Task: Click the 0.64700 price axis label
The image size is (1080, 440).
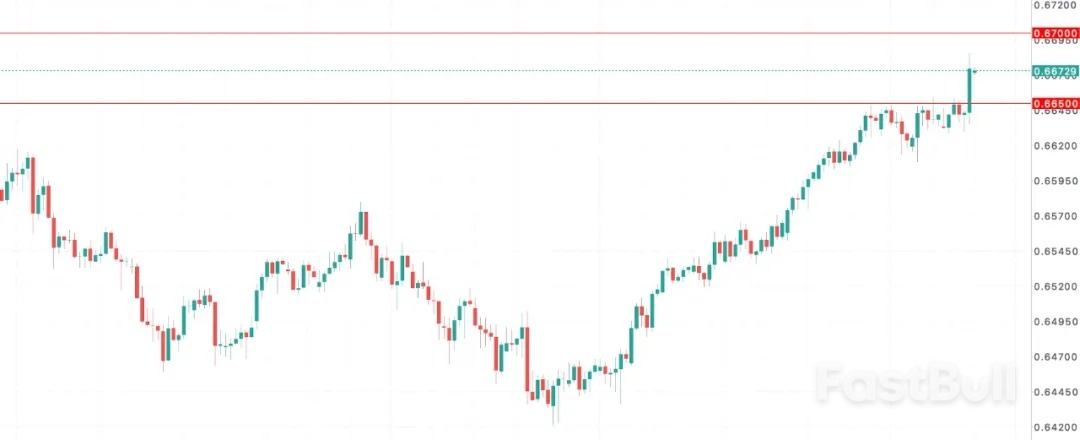Action: click(1057, 356)
